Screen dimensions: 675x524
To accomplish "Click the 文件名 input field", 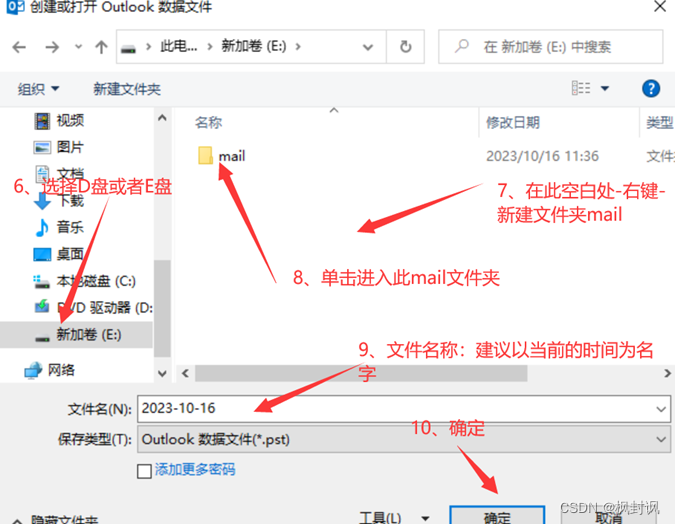I will (x=396, y=409).
